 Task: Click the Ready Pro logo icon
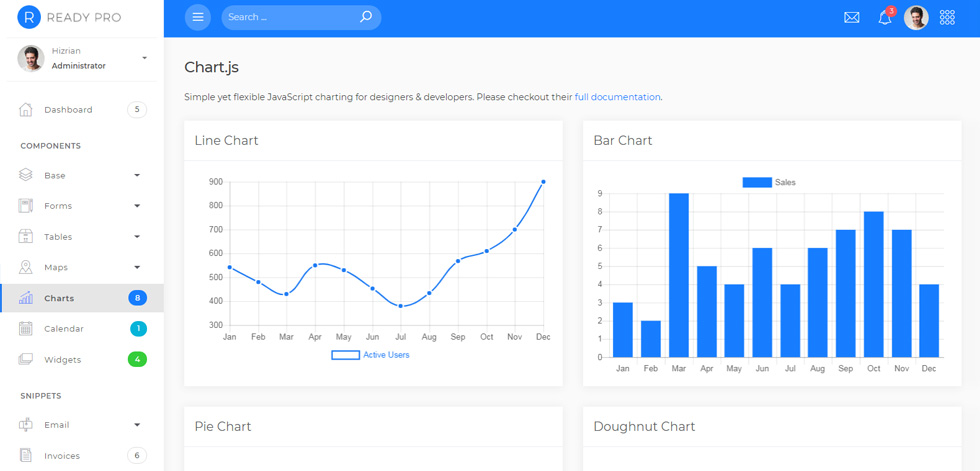pyautogui.click(x=28, y=17)
